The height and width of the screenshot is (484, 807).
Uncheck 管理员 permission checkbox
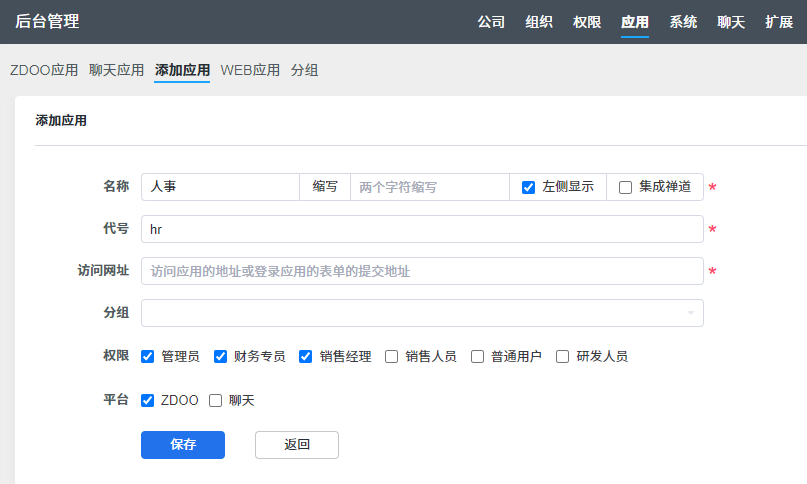pyautogui.click(x=148, y=356)
